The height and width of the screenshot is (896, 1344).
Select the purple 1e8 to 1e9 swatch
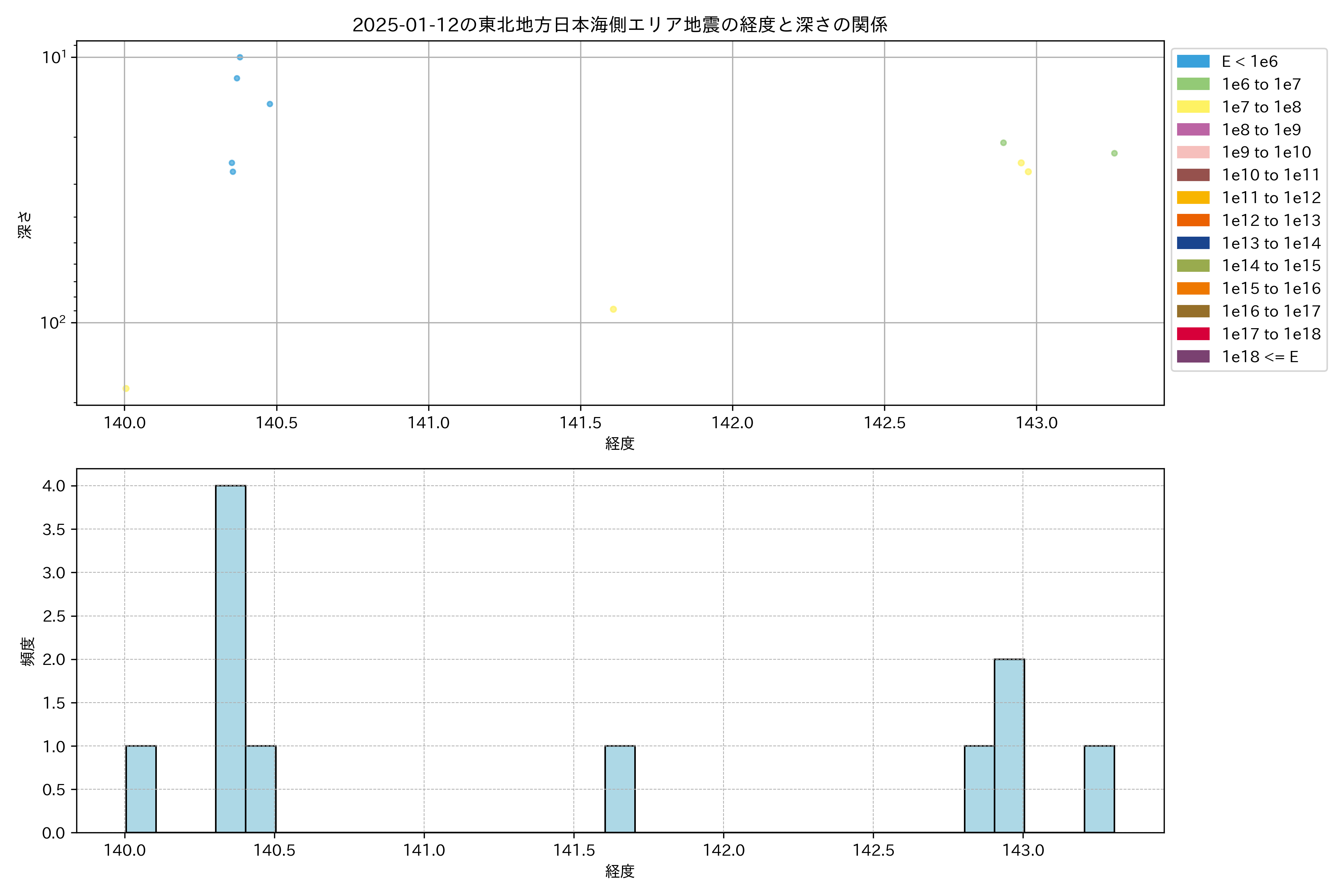tap(1192, 130)
